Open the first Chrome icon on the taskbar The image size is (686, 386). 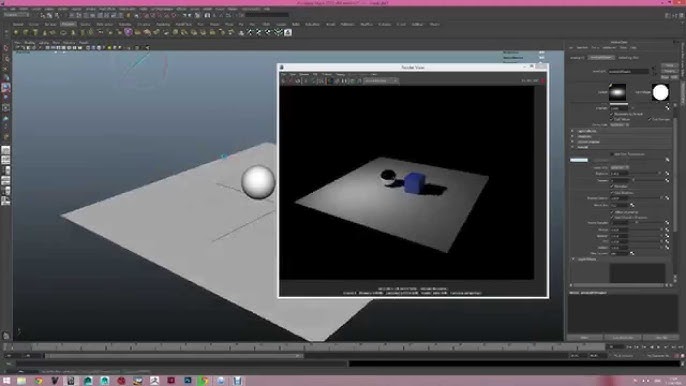coord(38,381)
